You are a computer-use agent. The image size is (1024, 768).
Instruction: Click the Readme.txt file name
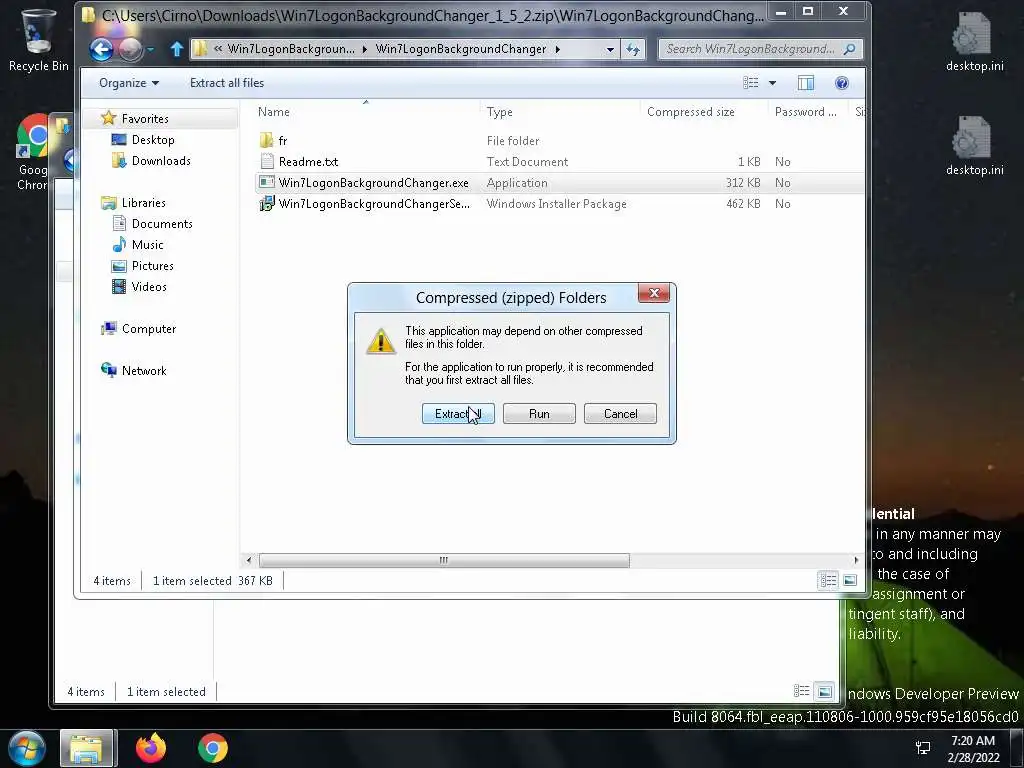(x=308, y=161)
